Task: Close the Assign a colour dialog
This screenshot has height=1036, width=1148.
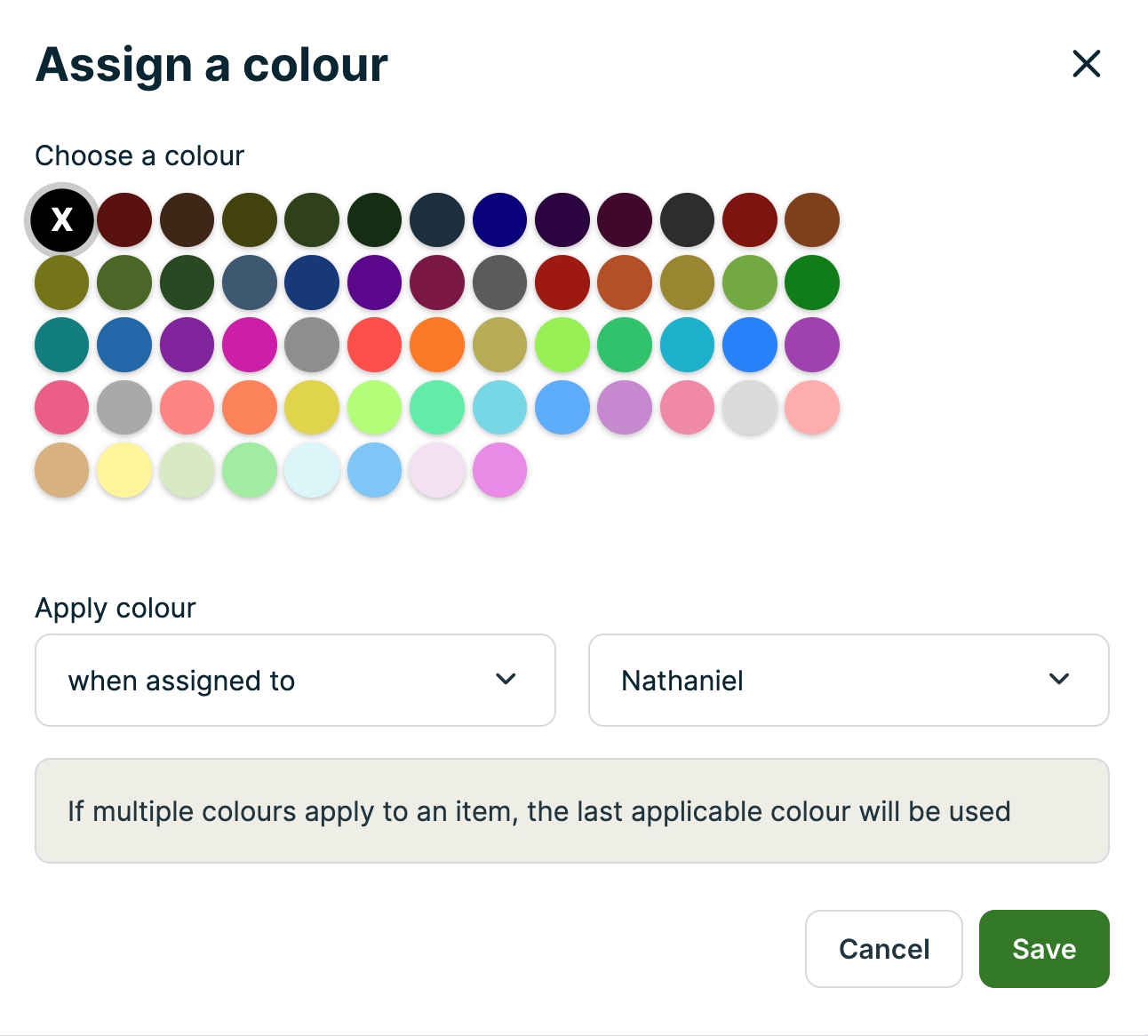Action: tap(1086, 64)
